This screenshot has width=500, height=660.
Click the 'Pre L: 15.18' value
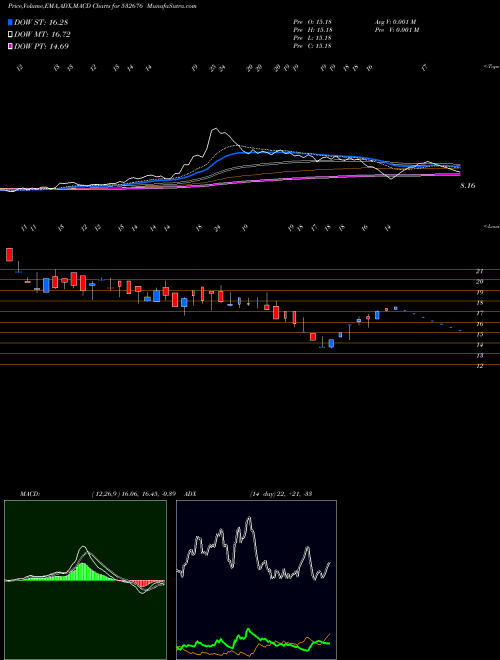coord(313,38)
